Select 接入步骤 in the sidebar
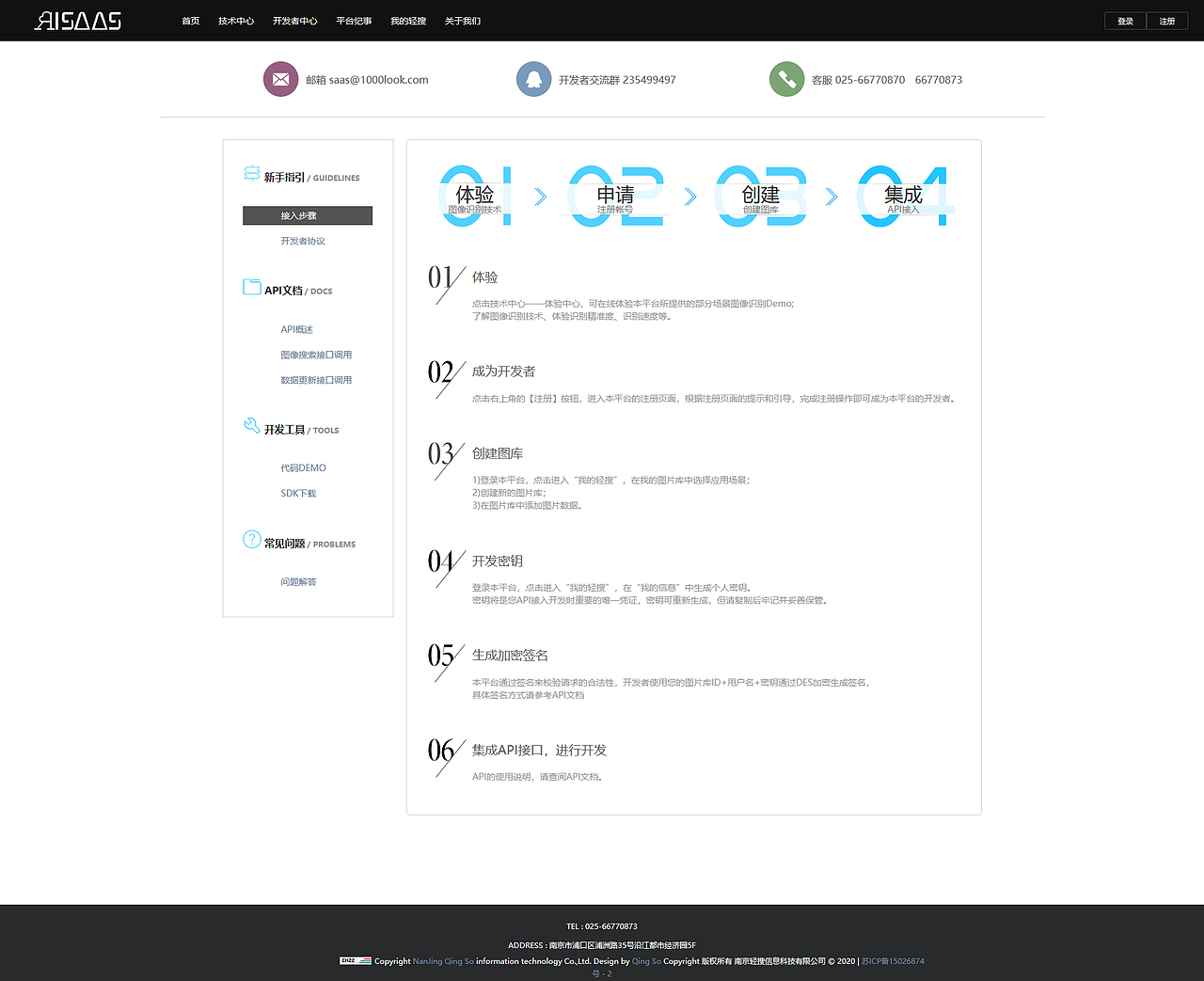The width and height of the screenshot is (1204, 981). pos(308,215)
